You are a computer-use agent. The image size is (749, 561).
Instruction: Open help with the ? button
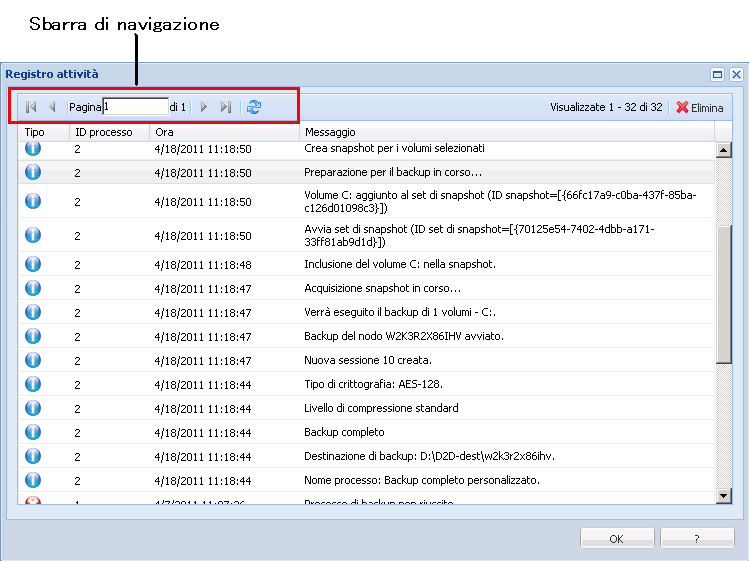699,538
